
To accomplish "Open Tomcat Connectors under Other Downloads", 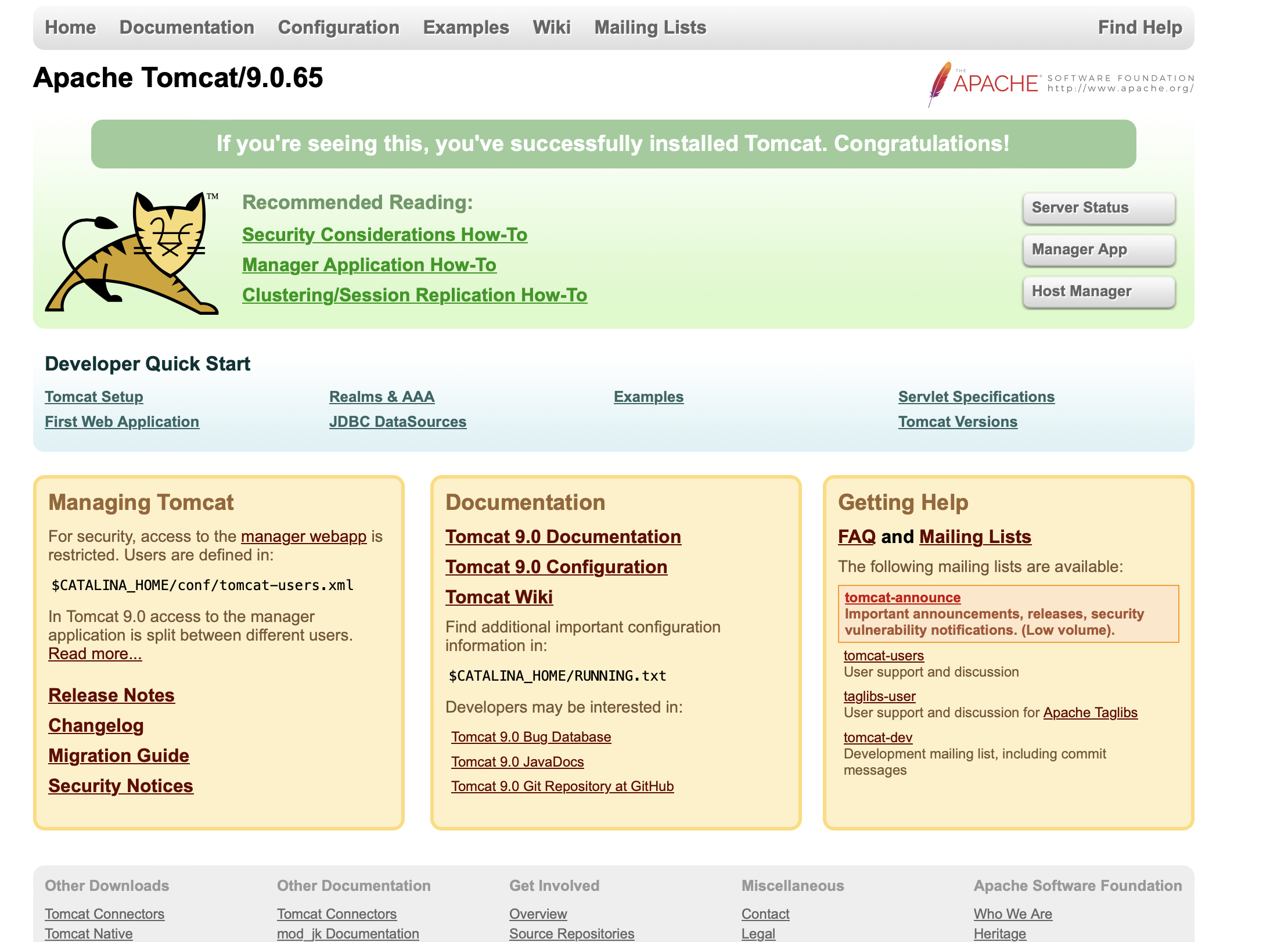I will tap(105, 914).
